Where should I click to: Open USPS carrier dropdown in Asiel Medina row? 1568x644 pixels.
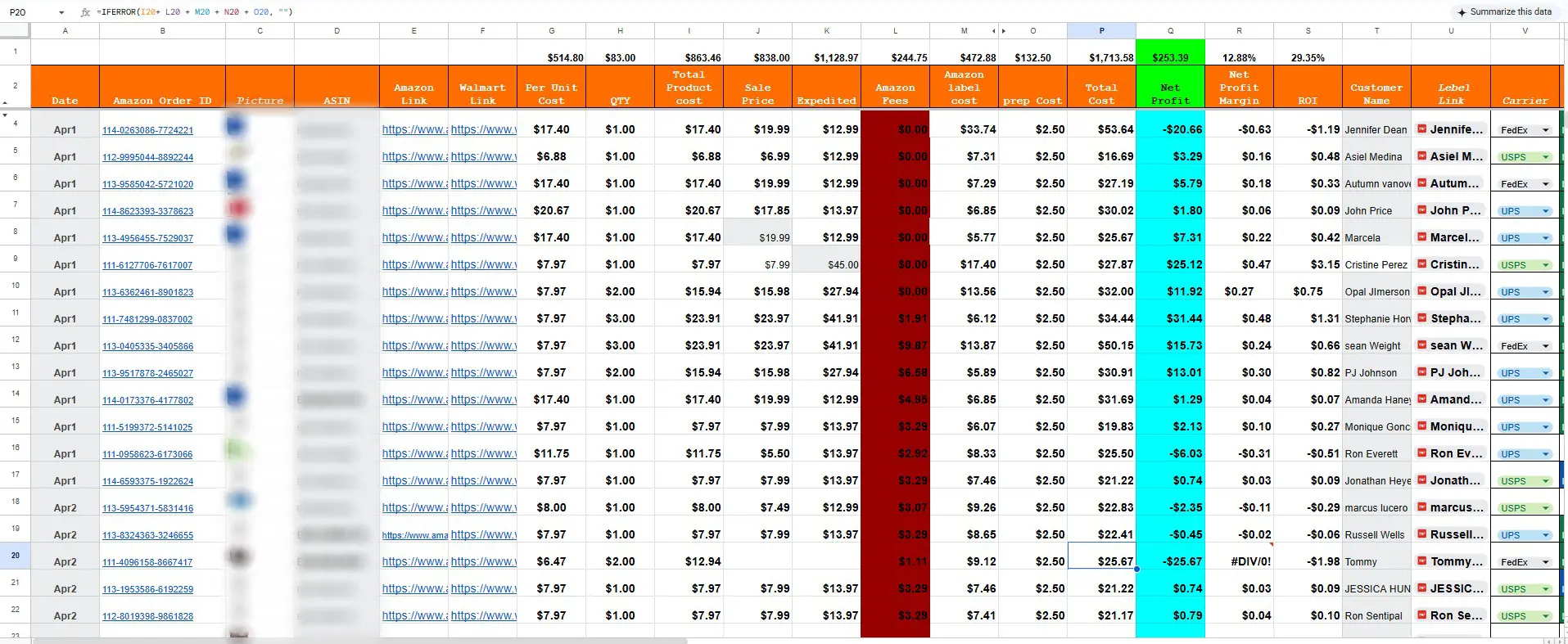pos(1546,157)
